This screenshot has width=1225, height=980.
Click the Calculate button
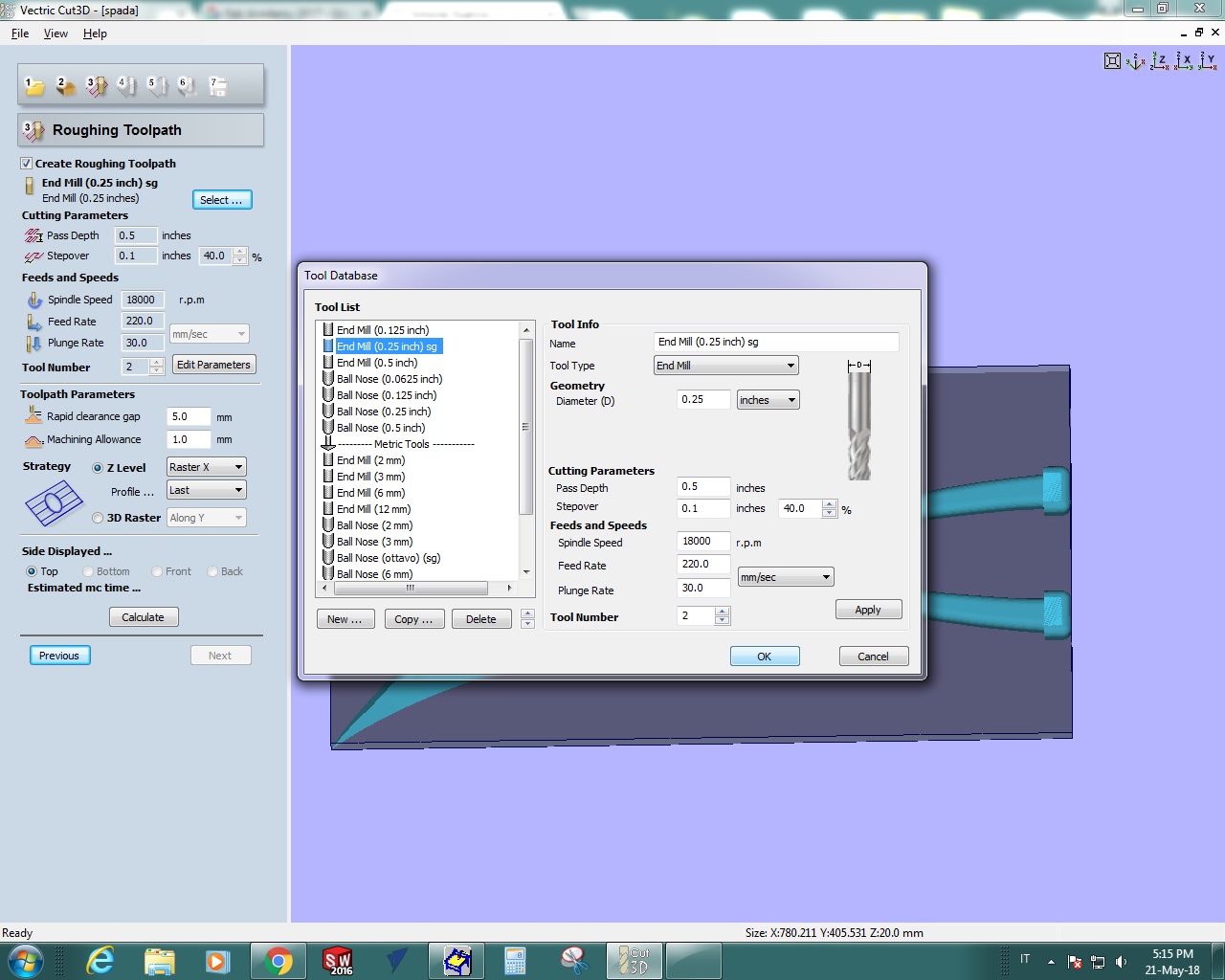tap(144, 617)
